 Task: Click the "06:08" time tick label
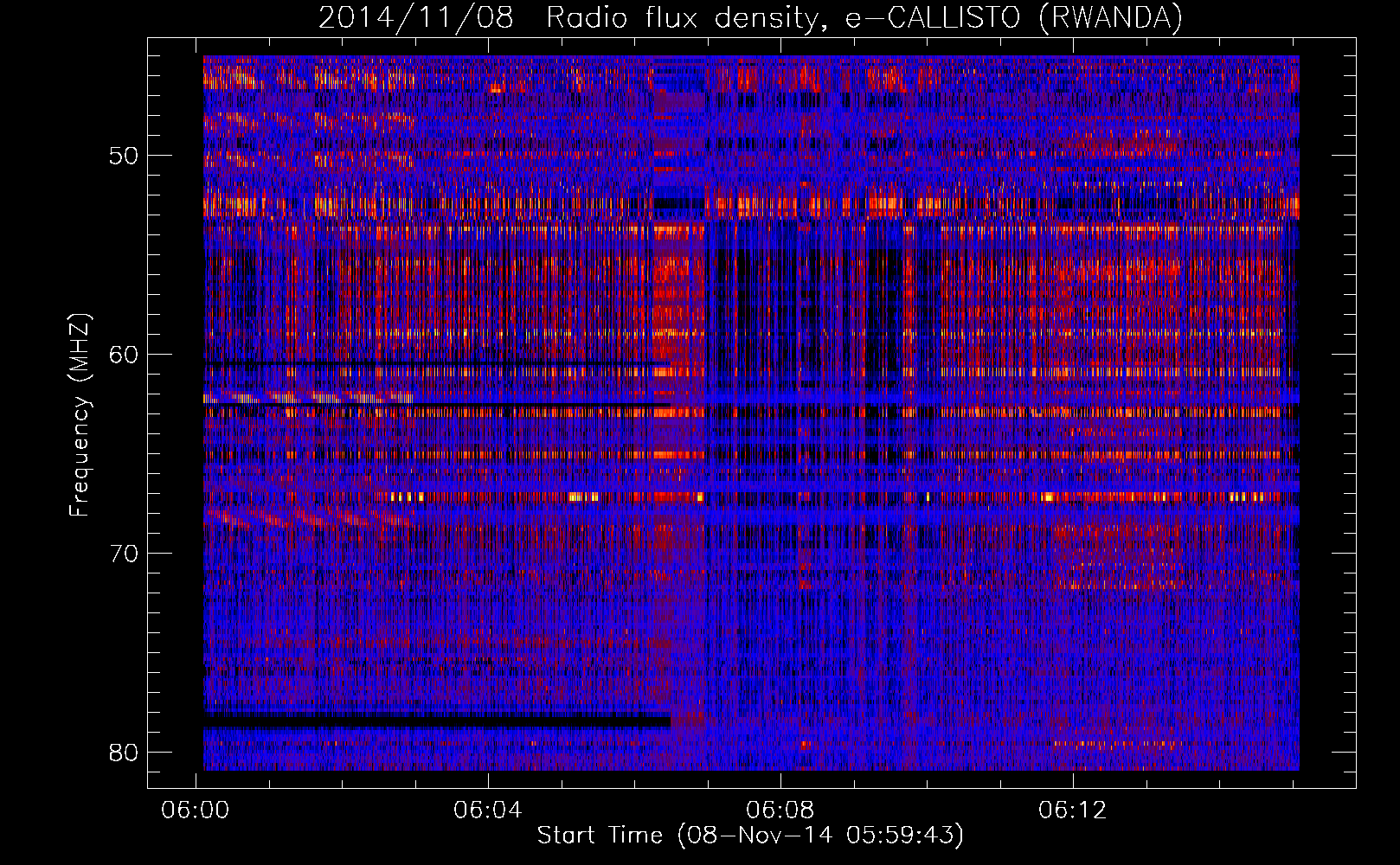pos(780,810)
